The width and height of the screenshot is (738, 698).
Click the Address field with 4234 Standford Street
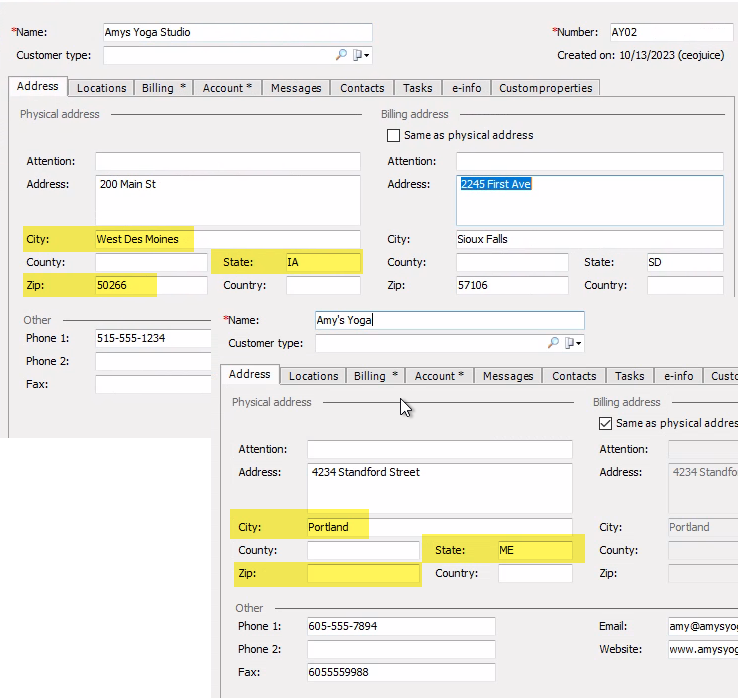(x=440, y=489)
